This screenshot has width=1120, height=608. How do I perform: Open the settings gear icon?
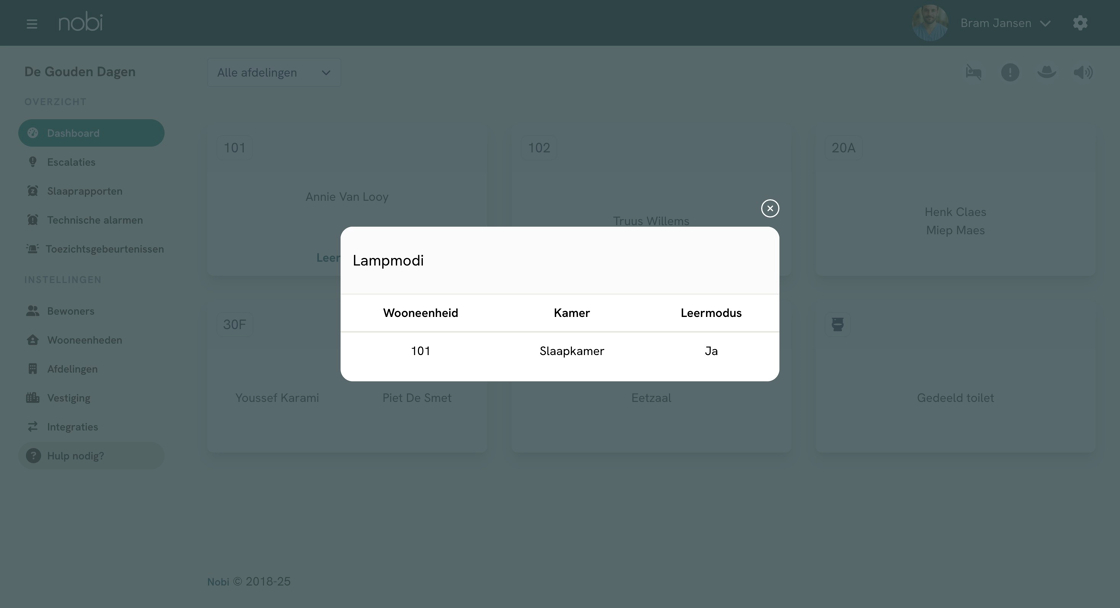pos(1080,23)
